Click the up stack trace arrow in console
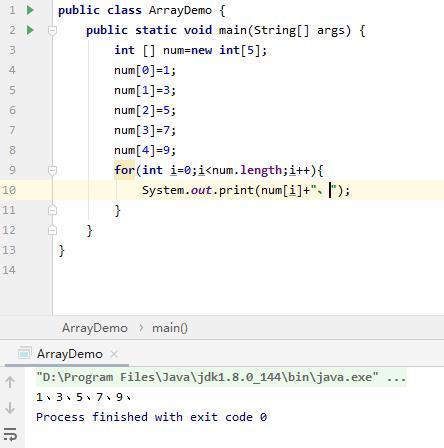Image resolution: width=444 pixels, height=448 pixels. coord(10,382)
